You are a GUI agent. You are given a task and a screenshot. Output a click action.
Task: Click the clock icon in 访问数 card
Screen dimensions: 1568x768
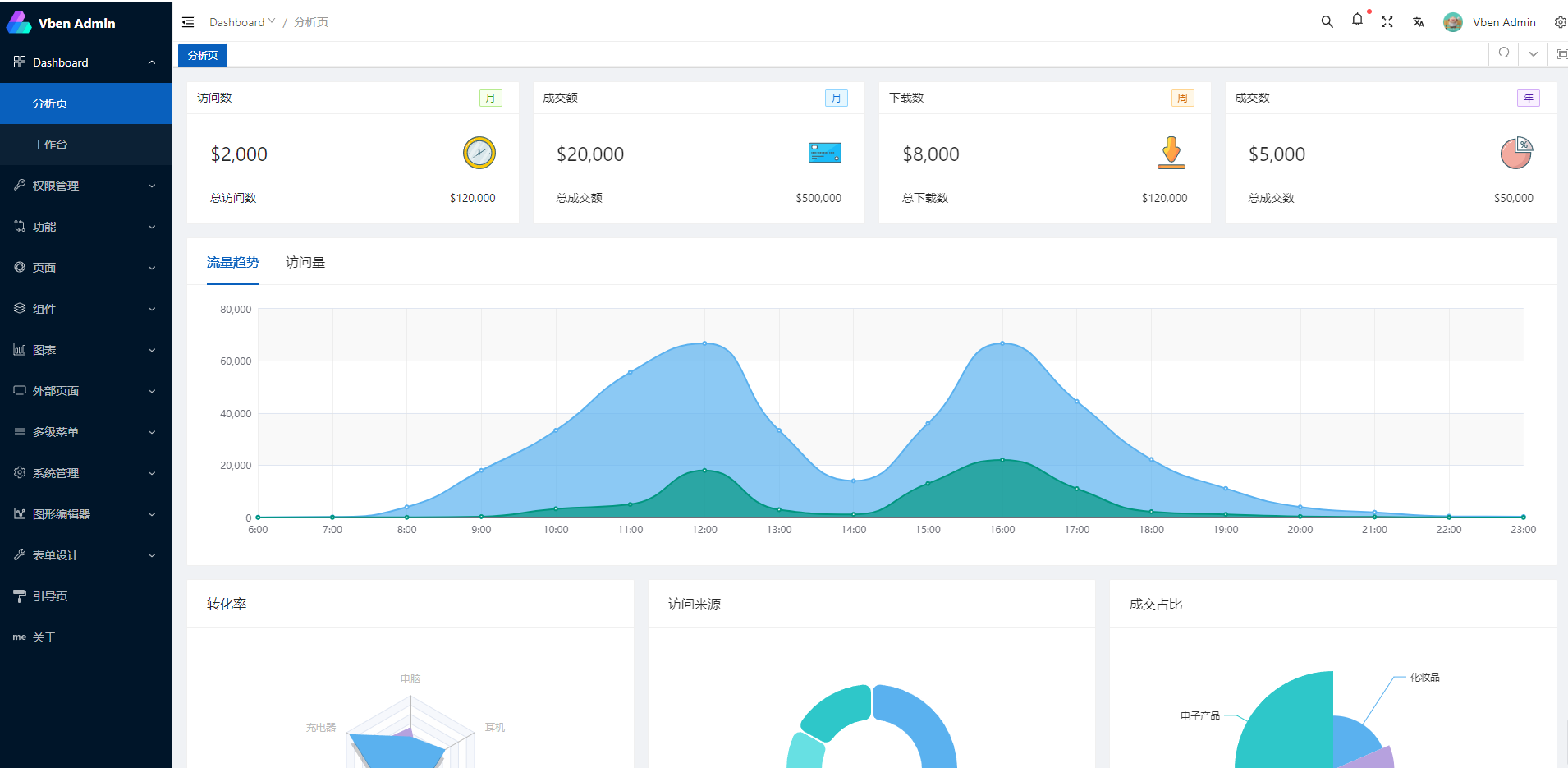pyautogui.click(x=479, y=153)
